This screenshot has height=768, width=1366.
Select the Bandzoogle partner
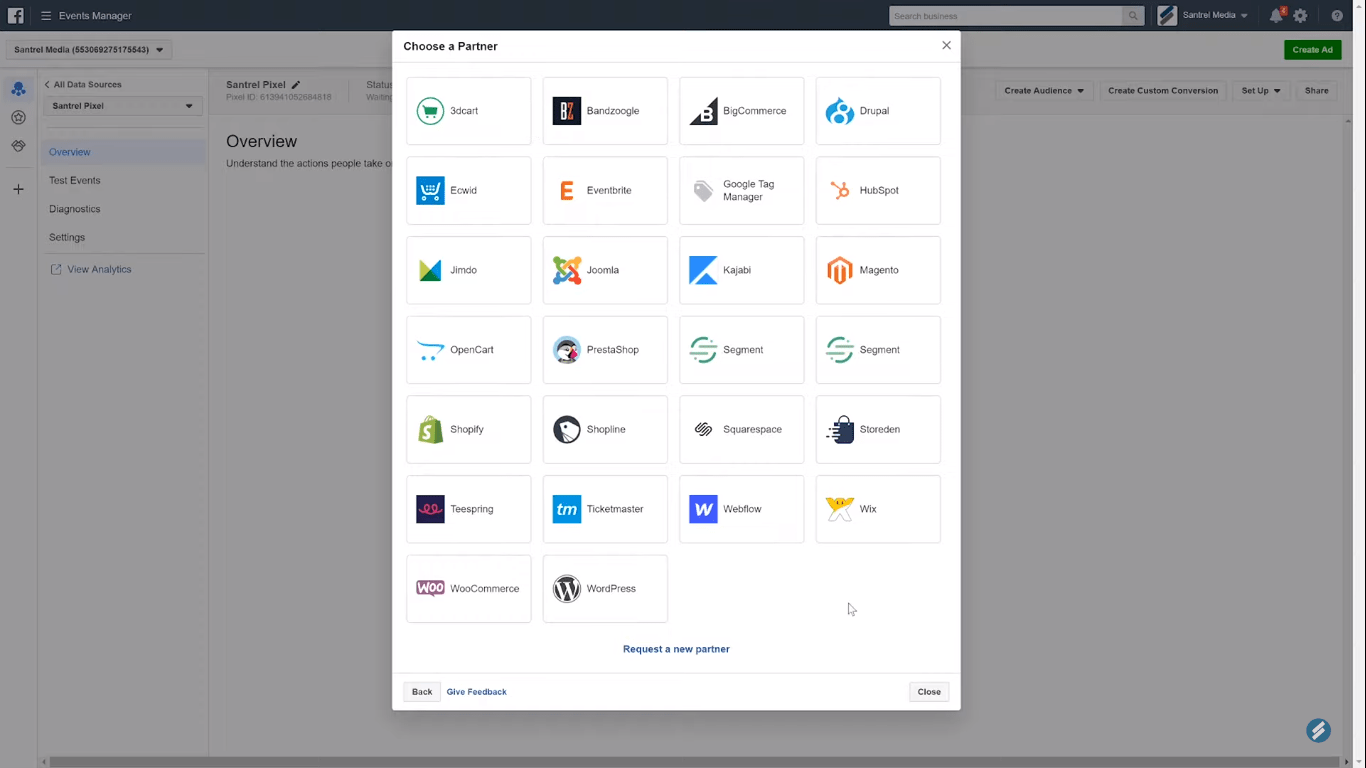[x=605, y=111]
